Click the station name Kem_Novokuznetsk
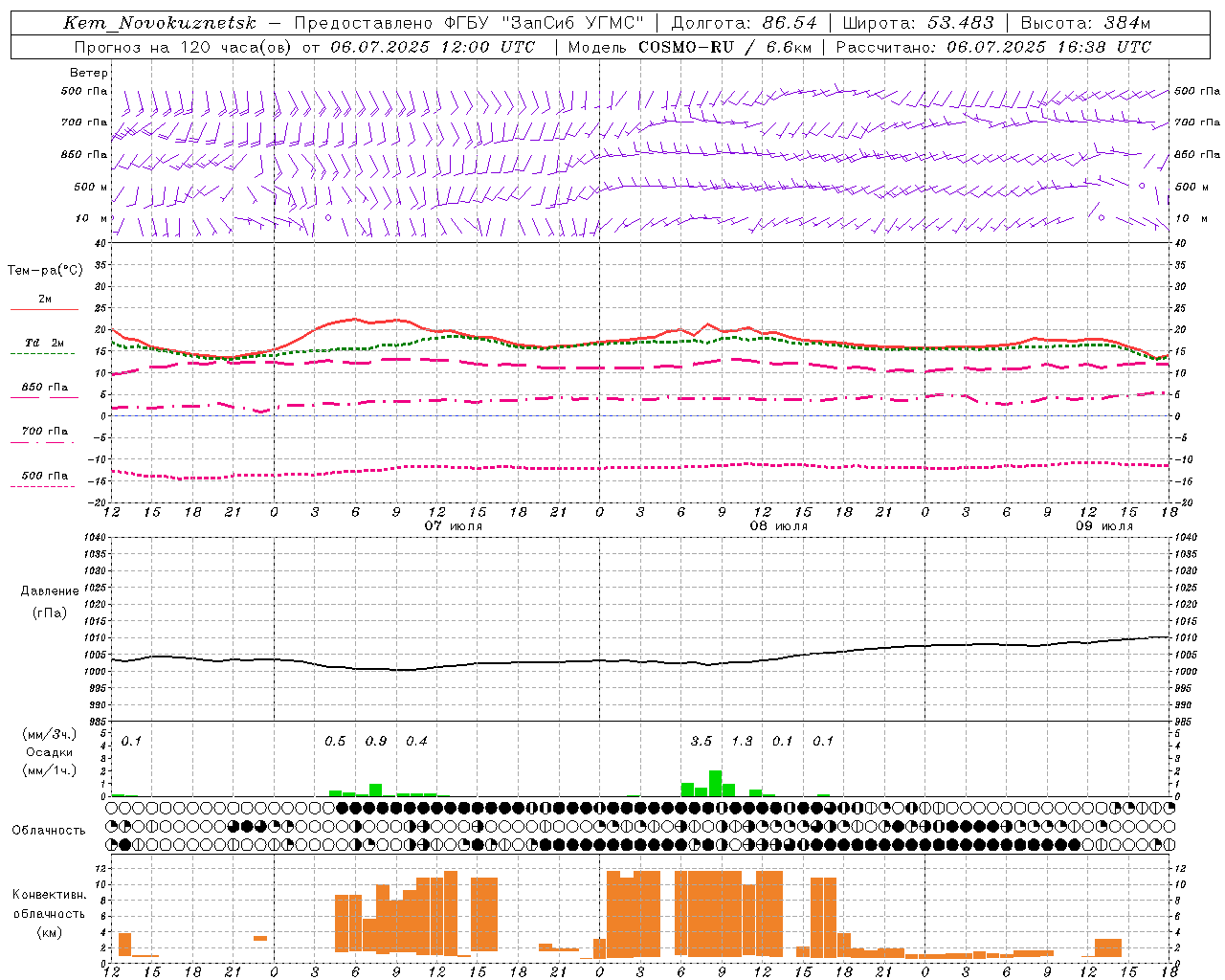The image size is (1225, 980). point(160,23)
